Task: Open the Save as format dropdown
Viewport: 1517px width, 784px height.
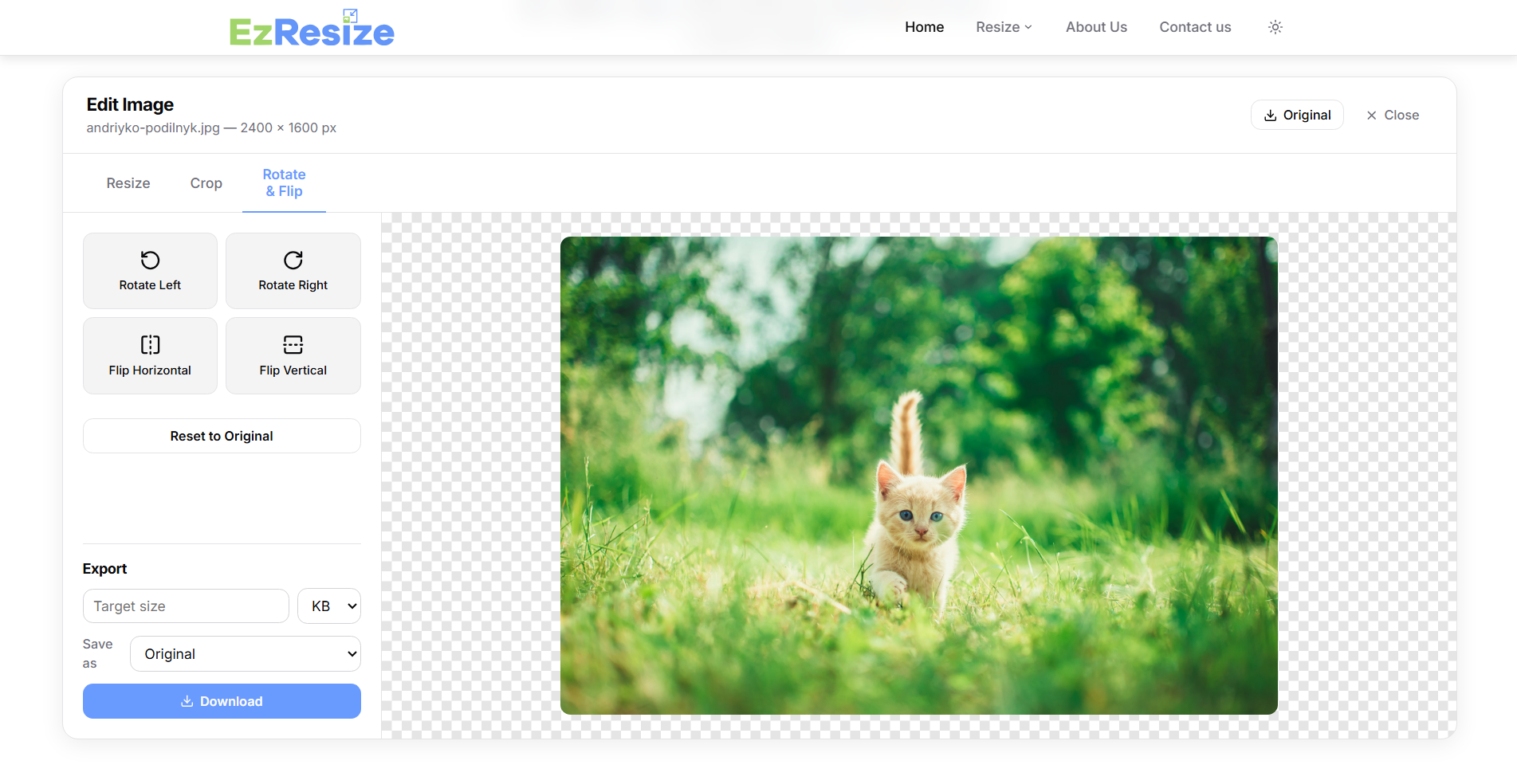Action: point(246,654)
